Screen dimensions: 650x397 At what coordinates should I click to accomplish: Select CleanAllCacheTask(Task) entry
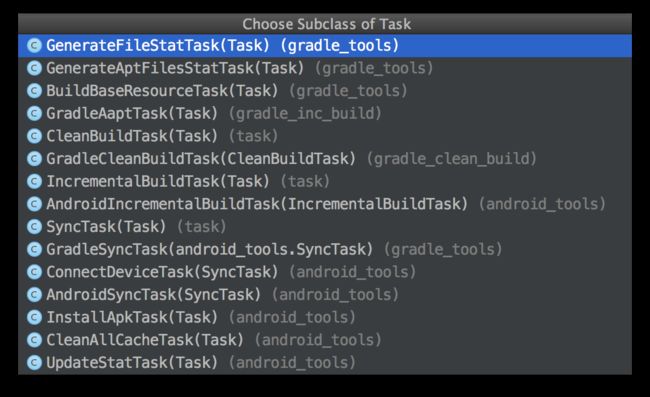tap(325, 340)
